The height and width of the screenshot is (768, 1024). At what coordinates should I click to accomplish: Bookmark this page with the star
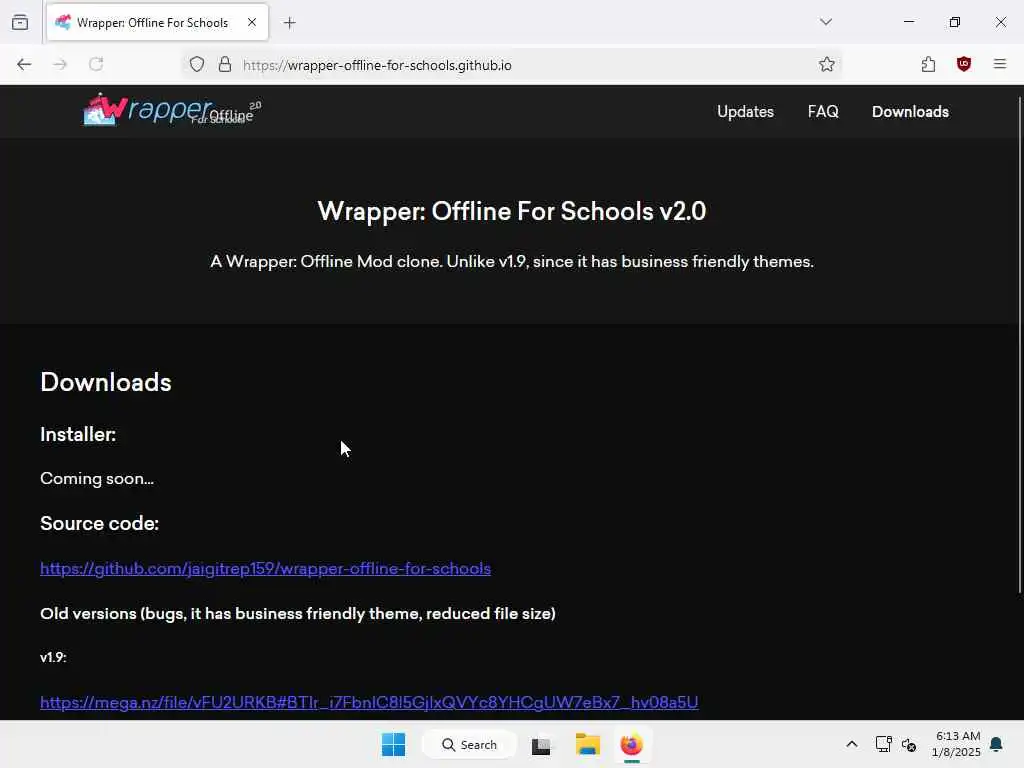[x=827, y=64]
